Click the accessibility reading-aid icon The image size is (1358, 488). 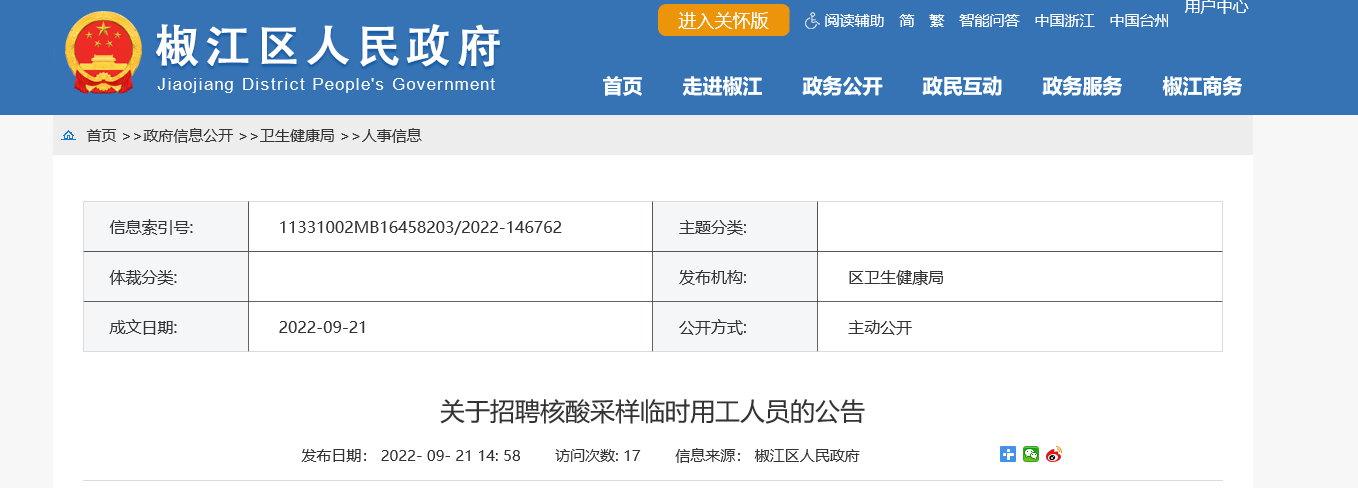coord(811,20)
